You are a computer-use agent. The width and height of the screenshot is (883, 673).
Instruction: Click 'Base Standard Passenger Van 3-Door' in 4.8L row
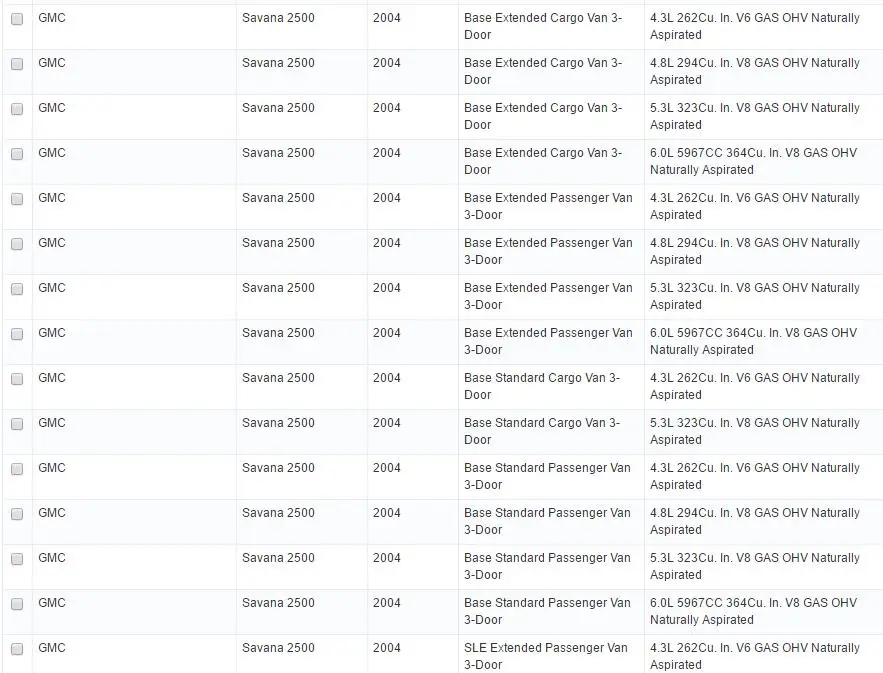(547, 522)
